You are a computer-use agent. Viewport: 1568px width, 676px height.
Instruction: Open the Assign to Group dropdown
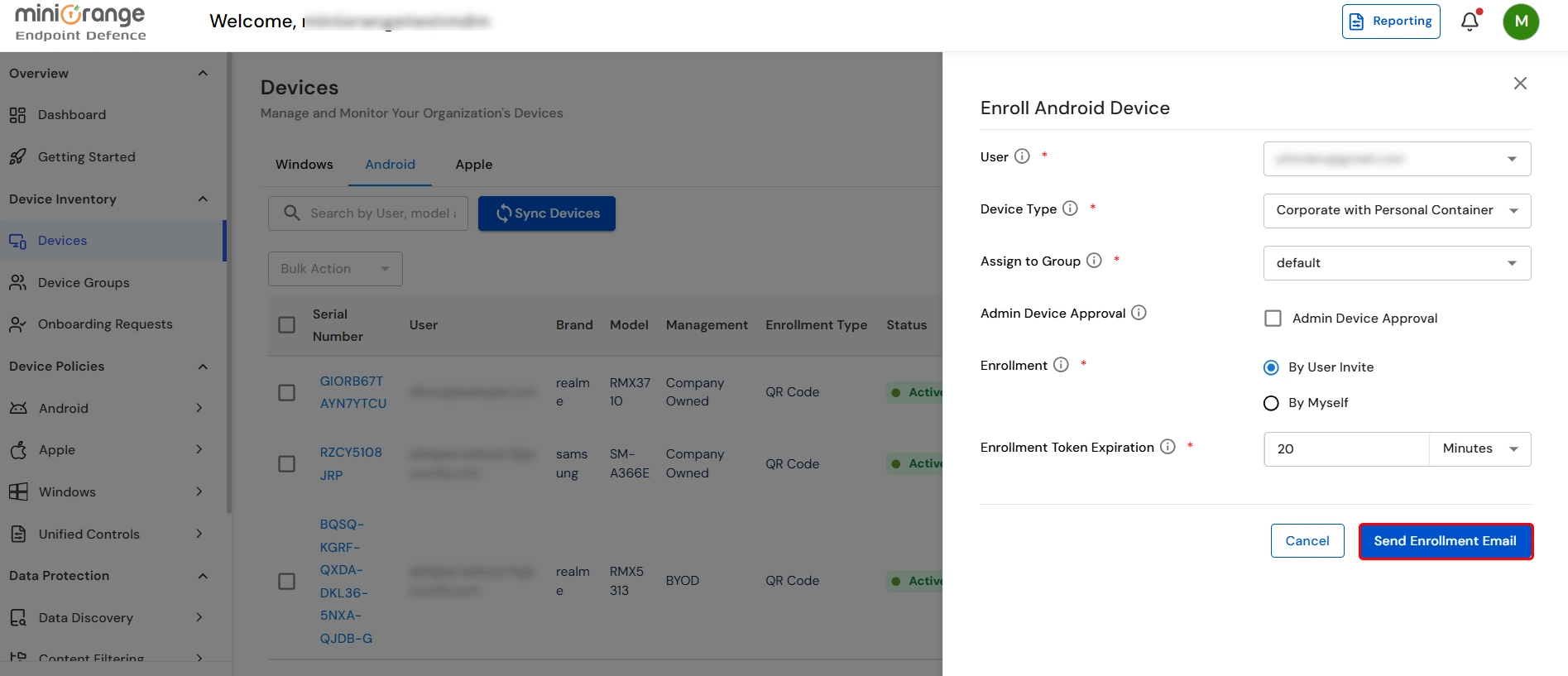[1397, 263]
